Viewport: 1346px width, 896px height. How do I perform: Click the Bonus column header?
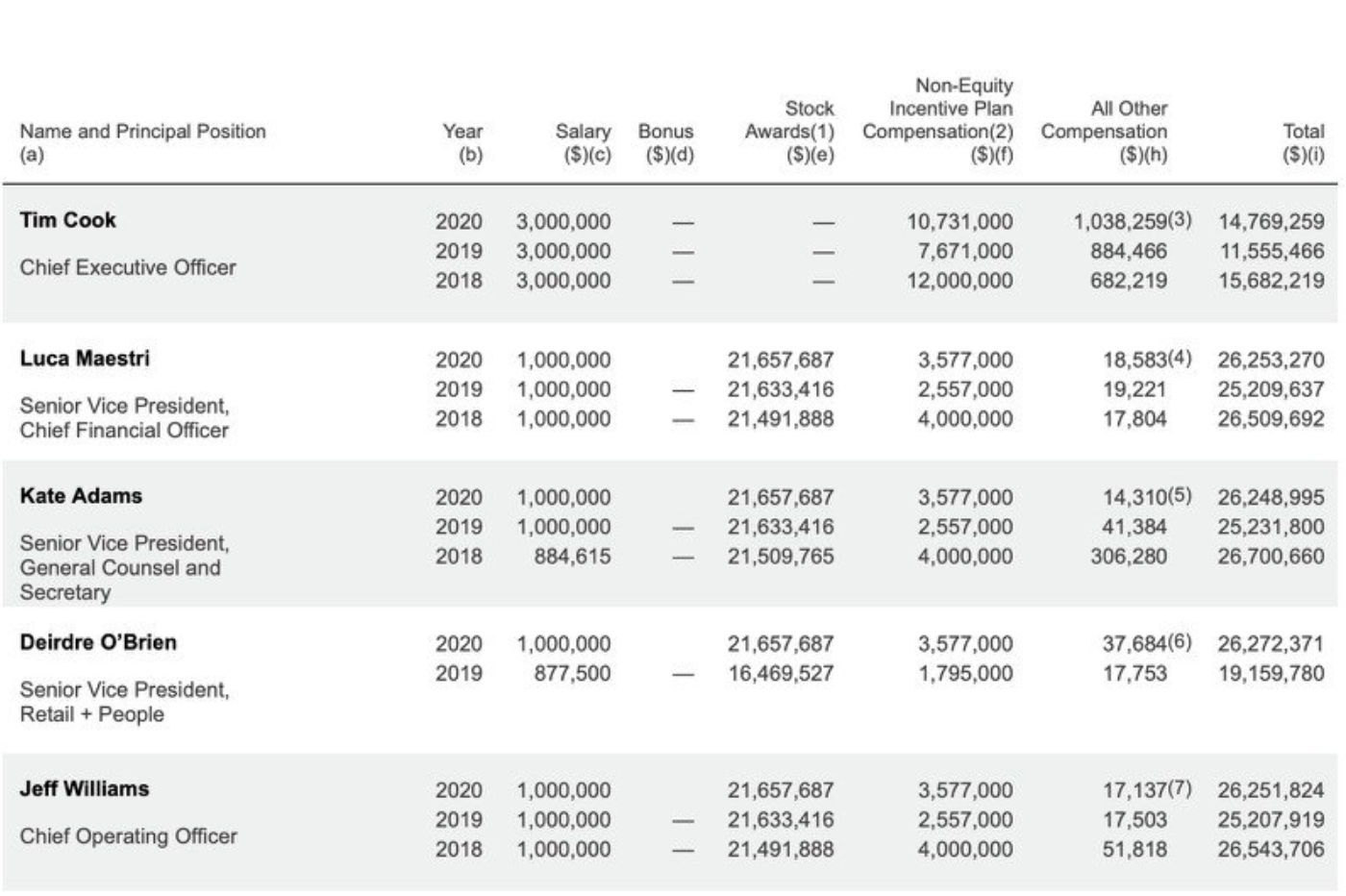click(665, 142)
